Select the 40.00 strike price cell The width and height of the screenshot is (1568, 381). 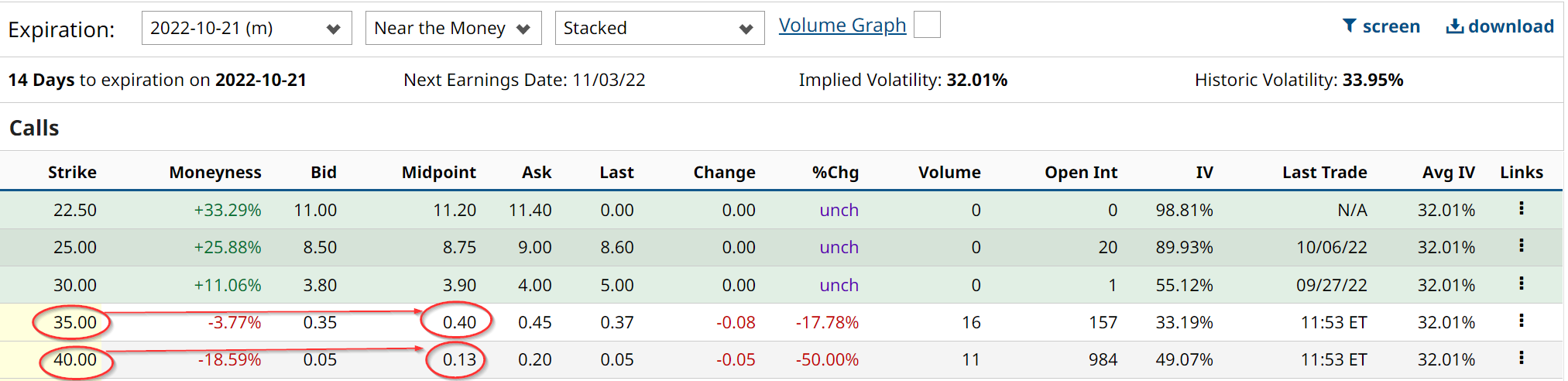point(74,359)
